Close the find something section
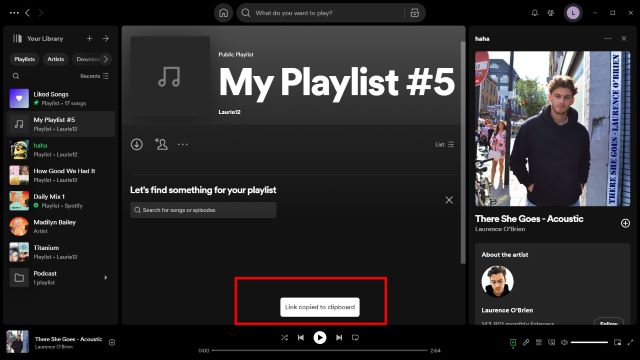Viewport: 640px width, 360px height. (449, 200)
